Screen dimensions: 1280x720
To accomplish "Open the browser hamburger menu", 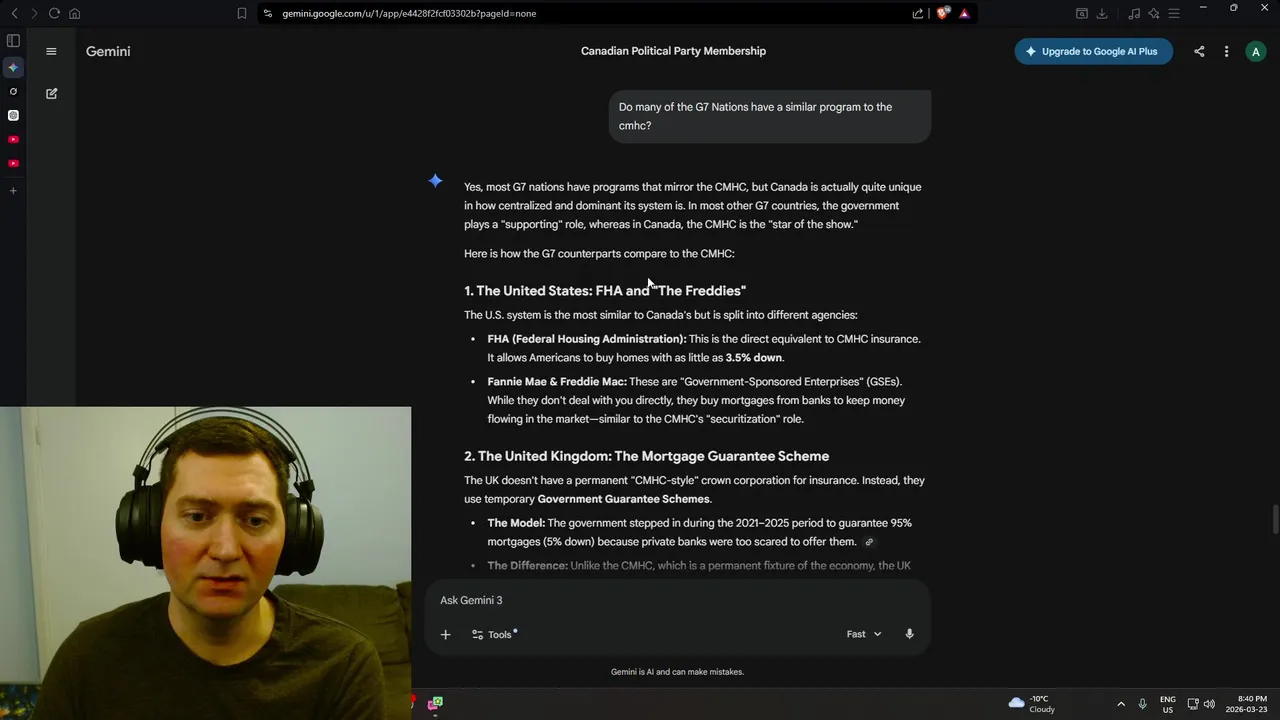I will 1174,13.
